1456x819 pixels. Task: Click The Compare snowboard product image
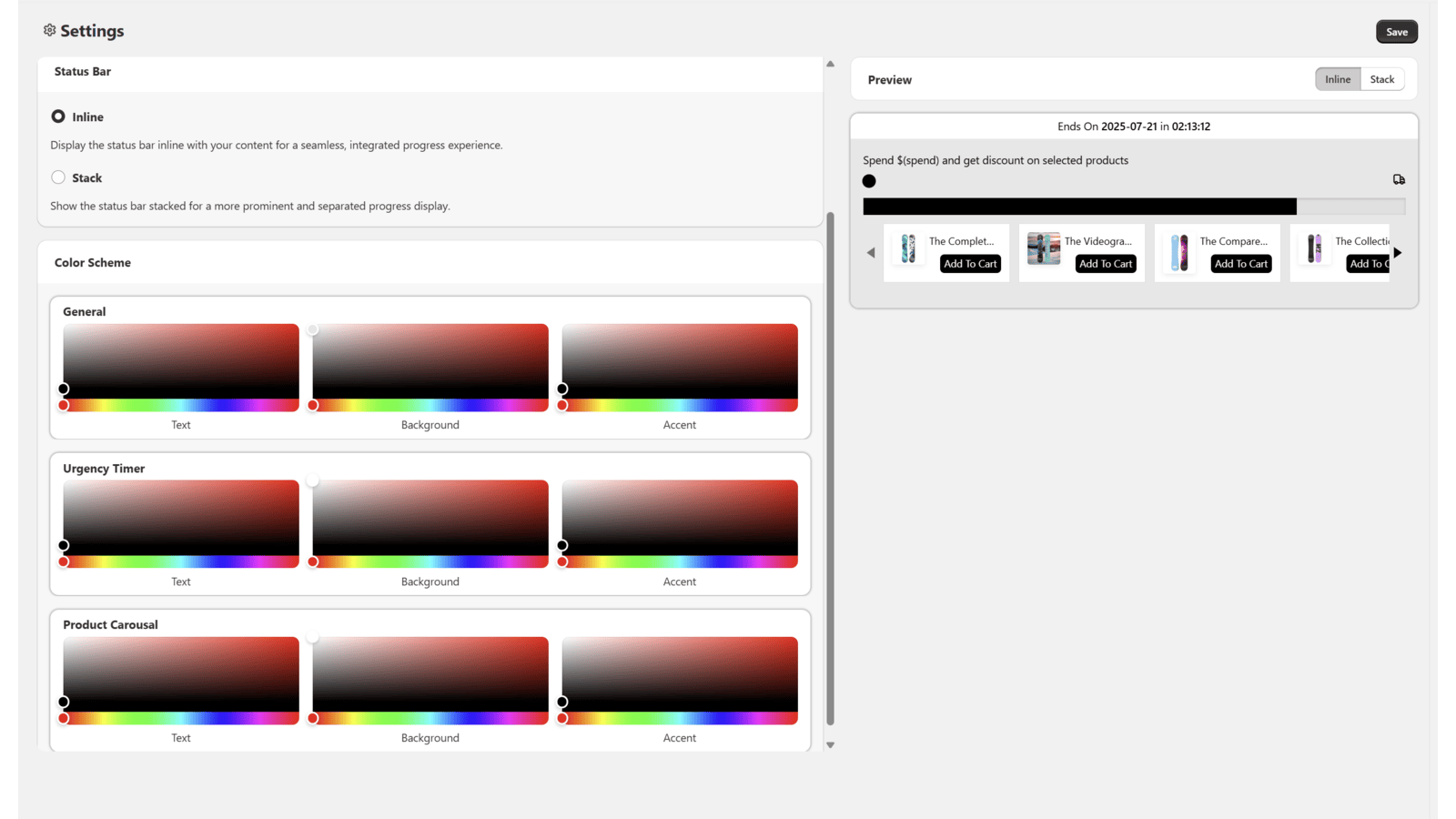click(x=1178, y=252)
